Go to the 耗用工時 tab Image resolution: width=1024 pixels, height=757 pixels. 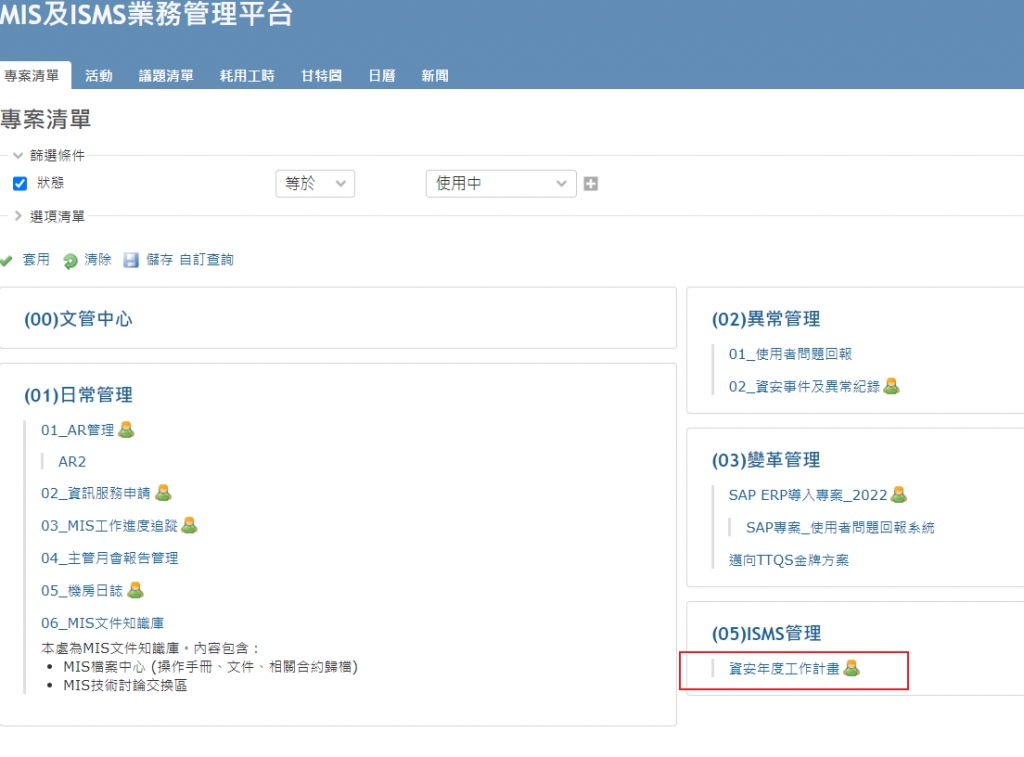pyautogui.click(x=247, y=76)
